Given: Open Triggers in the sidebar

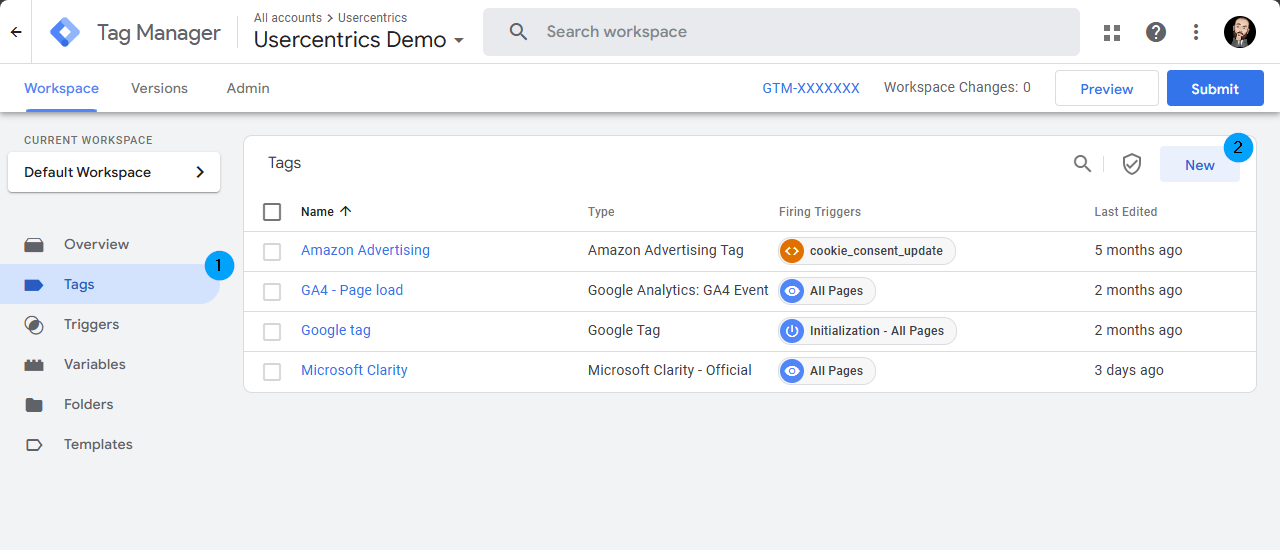Looking at the screenshot, I should pos(91,324).
